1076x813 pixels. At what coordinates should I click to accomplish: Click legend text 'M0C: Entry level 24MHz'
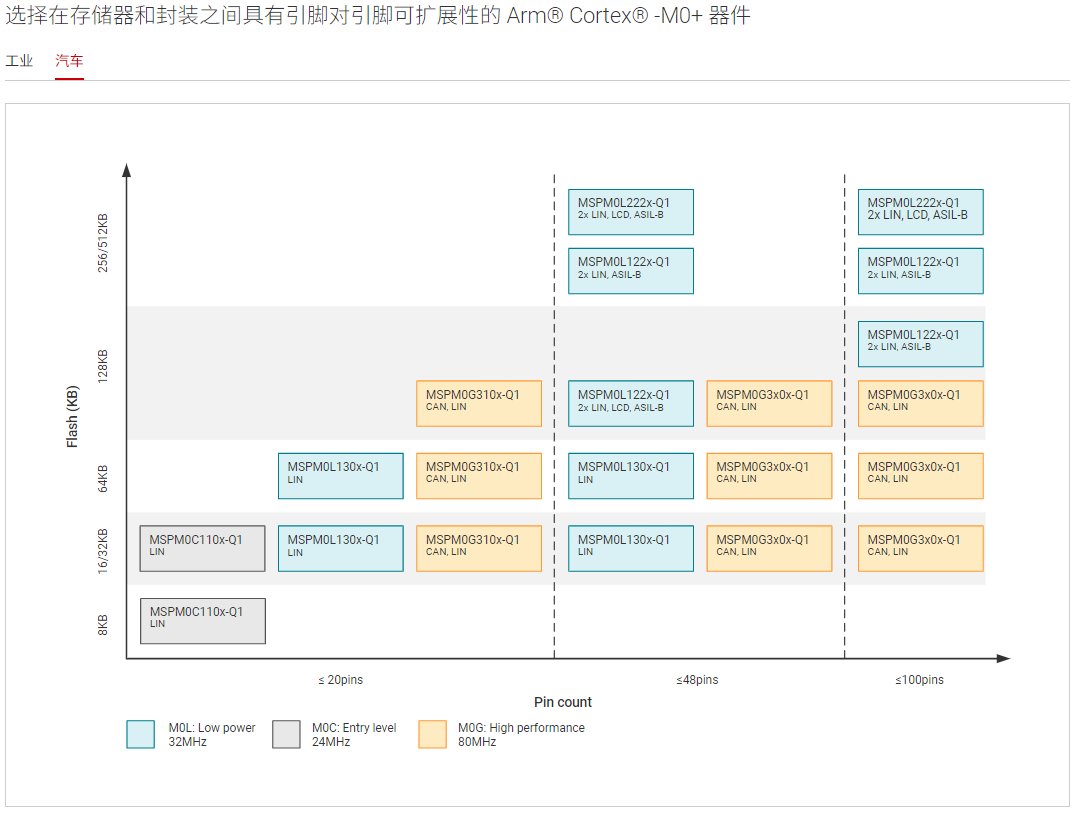click(354, 734)
